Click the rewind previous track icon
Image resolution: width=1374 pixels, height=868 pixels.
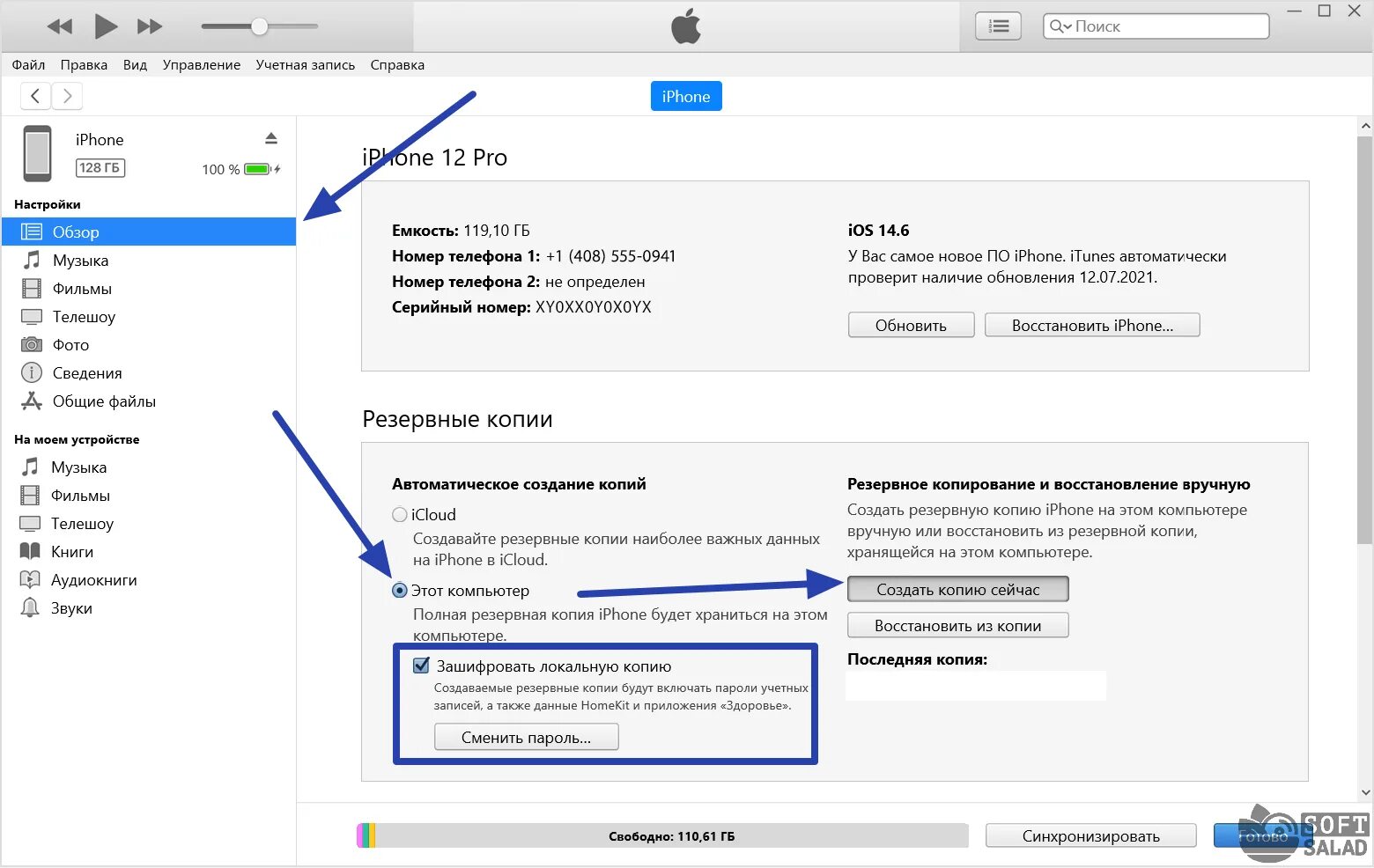point(59,26)
